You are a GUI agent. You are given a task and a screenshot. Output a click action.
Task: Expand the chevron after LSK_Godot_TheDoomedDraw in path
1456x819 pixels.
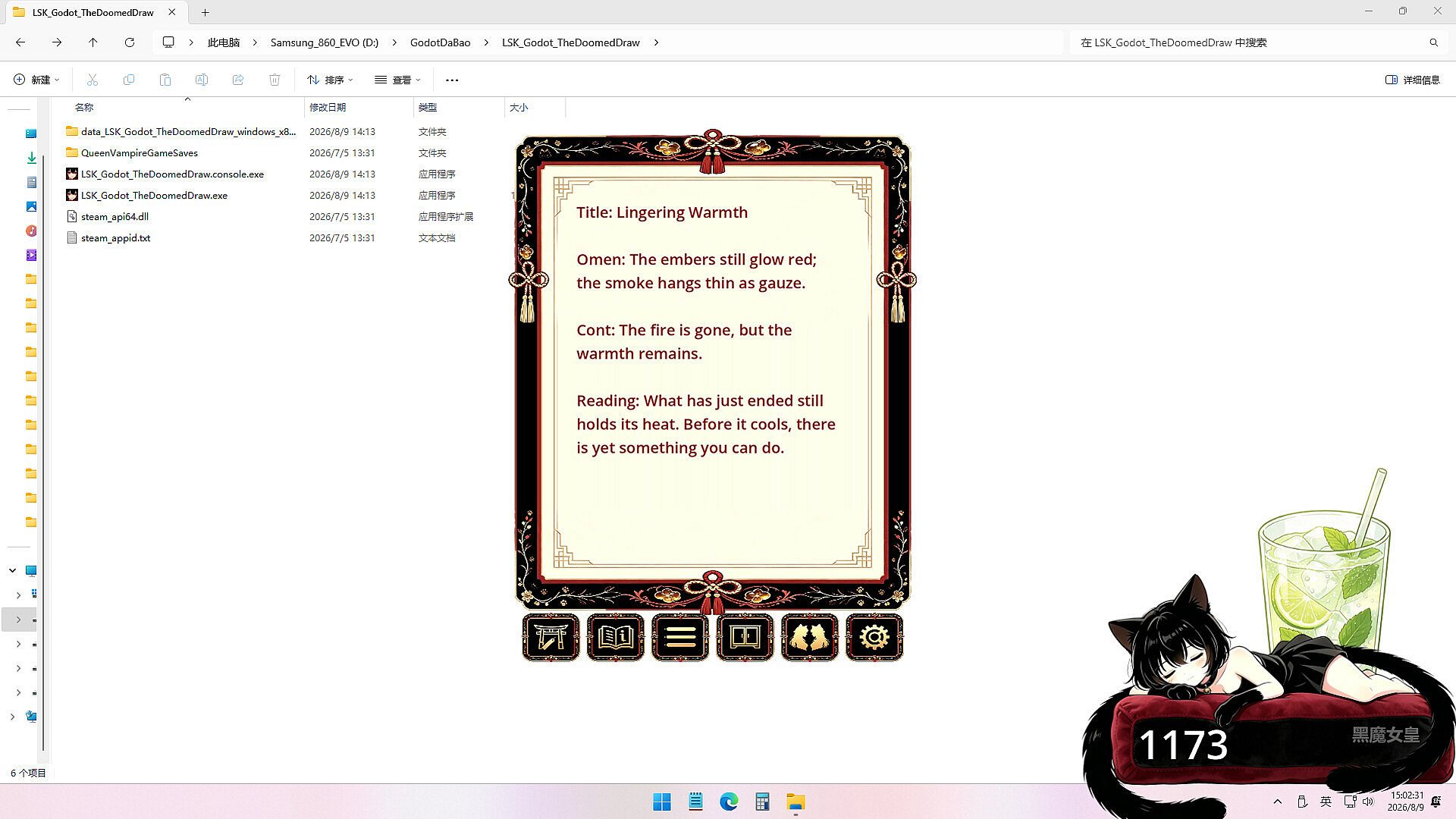click(x=656, y=42)
